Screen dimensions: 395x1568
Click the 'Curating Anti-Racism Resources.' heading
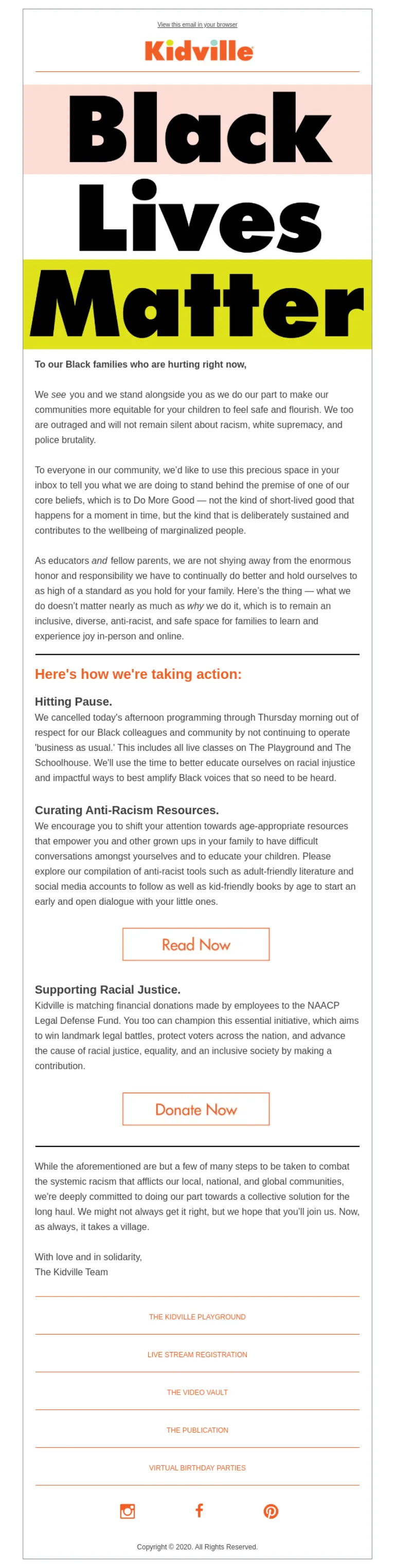[127, 810]
